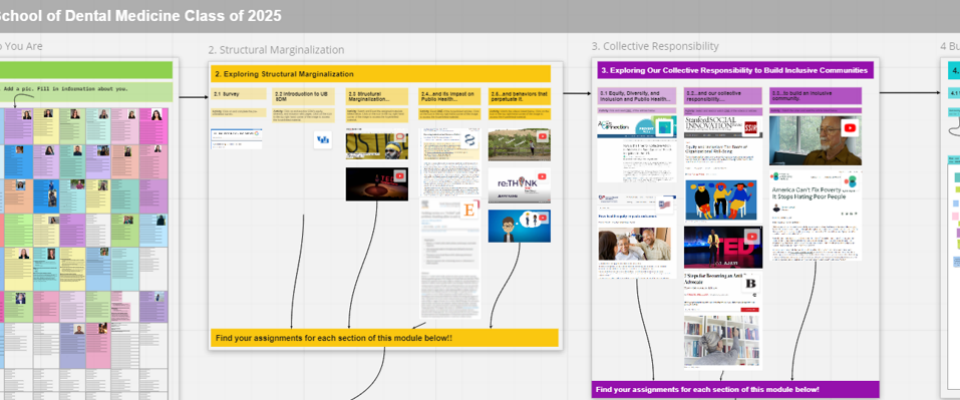Click the purple 'Exploring Our Collective Responsibility' title
960x400 pixels.
734,71
